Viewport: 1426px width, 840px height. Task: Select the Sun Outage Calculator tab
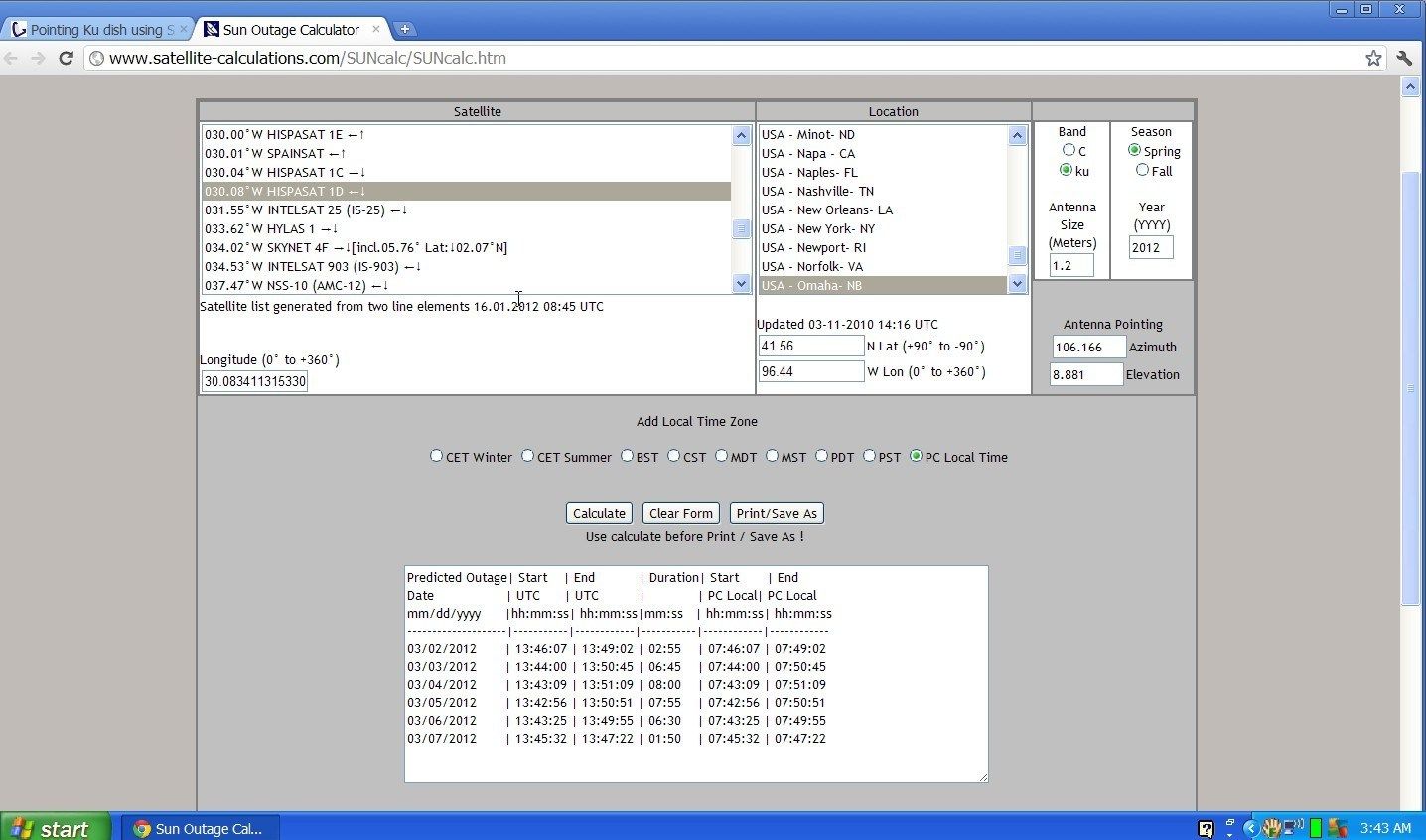pyautogui.click(x=291, y=29)
